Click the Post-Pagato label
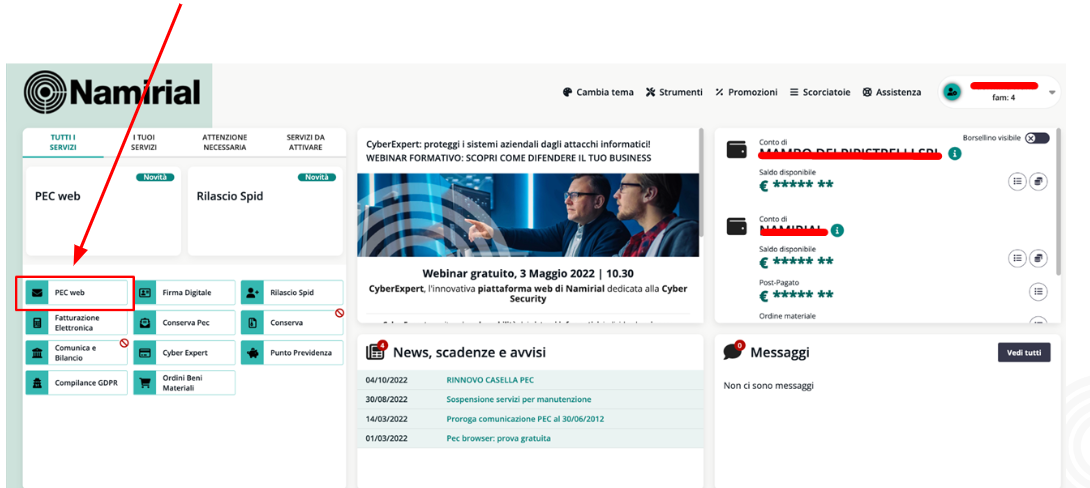The width and height of the screenshot is (1090, 488). tap(779, 283)
